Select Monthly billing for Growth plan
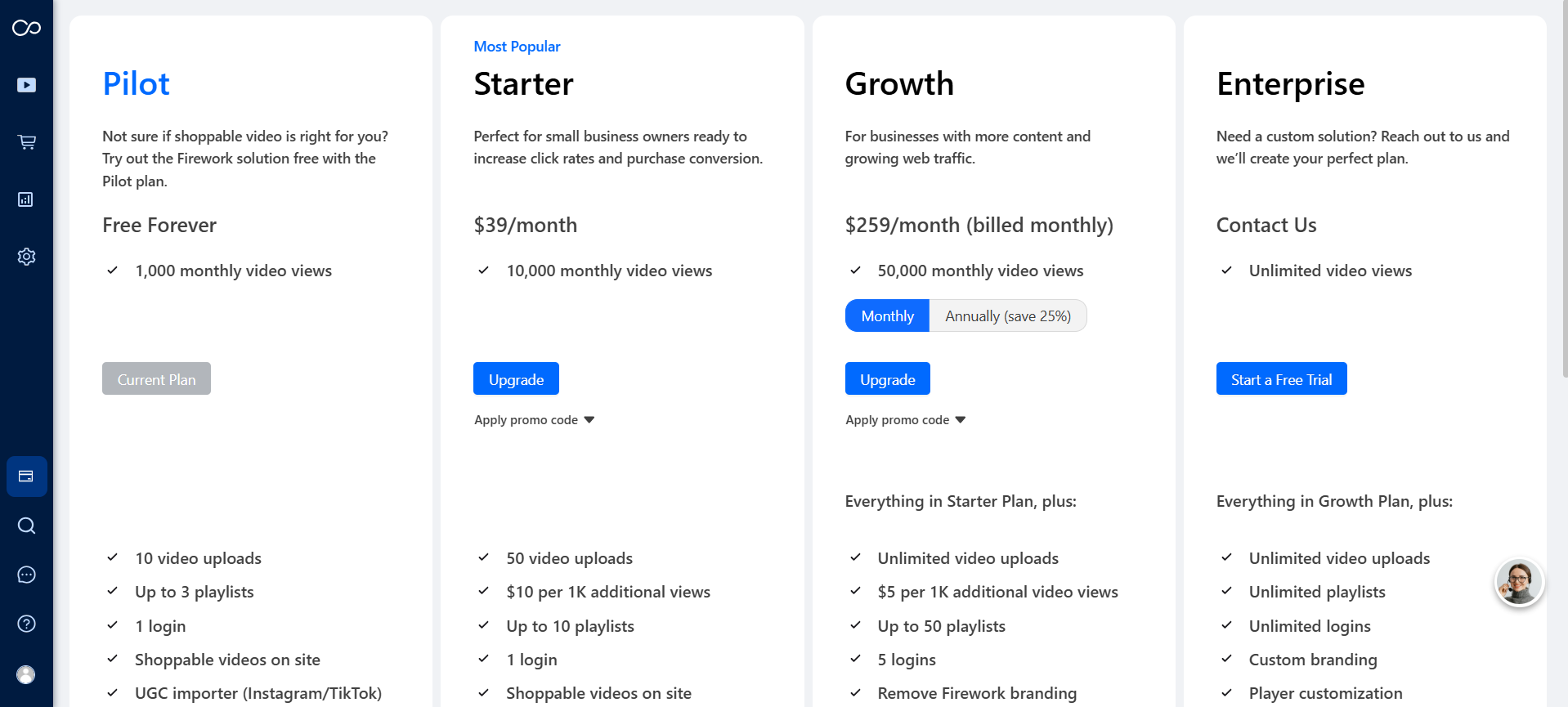Image resolution: width=1568 pixels, height=707 pixels. 886,315
